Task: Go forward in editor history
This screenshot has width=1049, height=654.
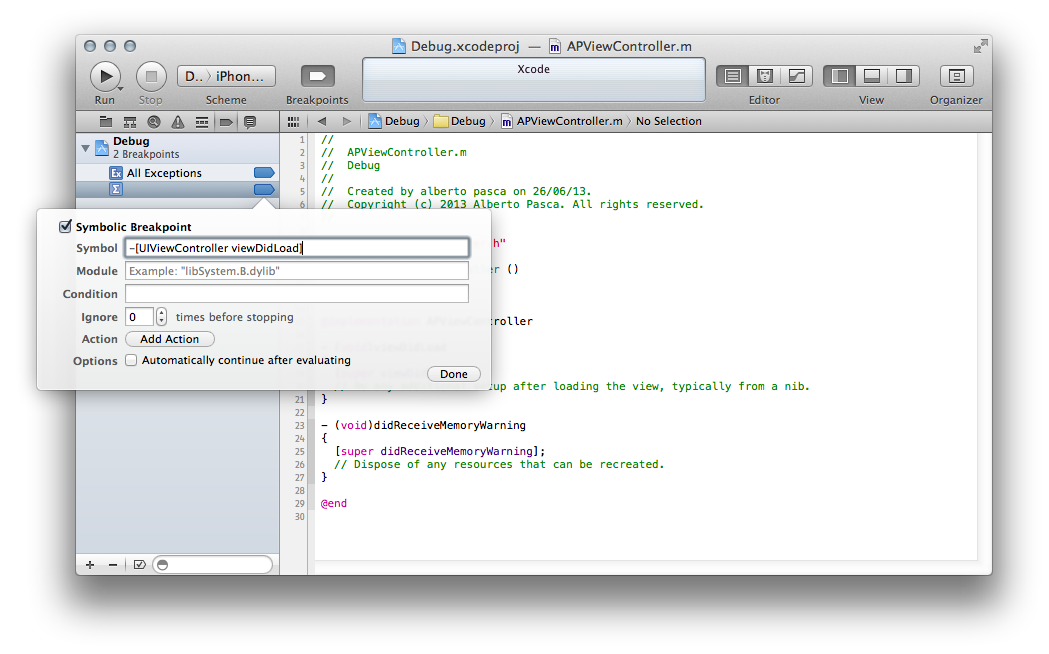Action: (x=347, y=121)
